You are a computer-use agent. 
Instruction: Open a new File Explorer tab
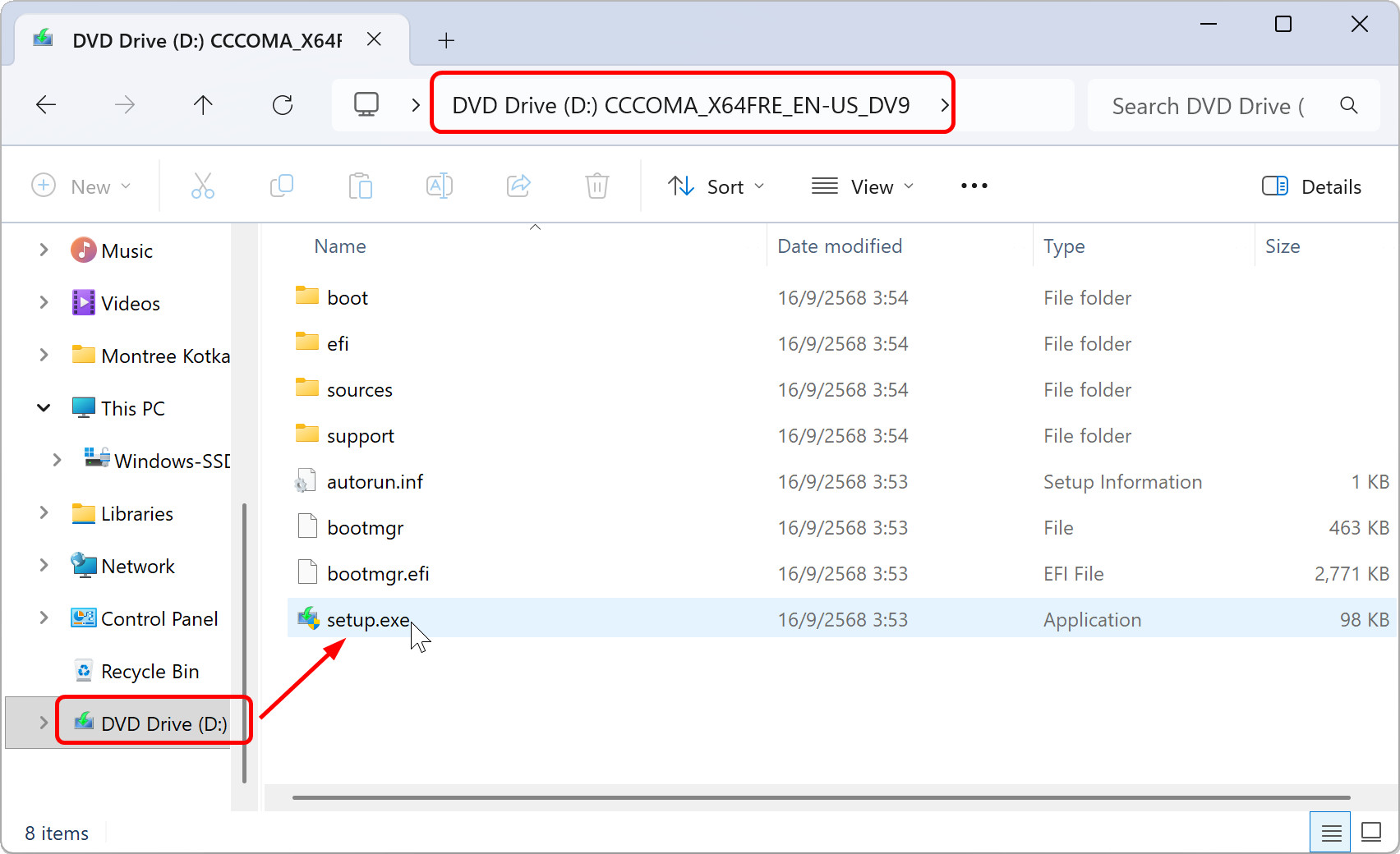pos(446,39)
